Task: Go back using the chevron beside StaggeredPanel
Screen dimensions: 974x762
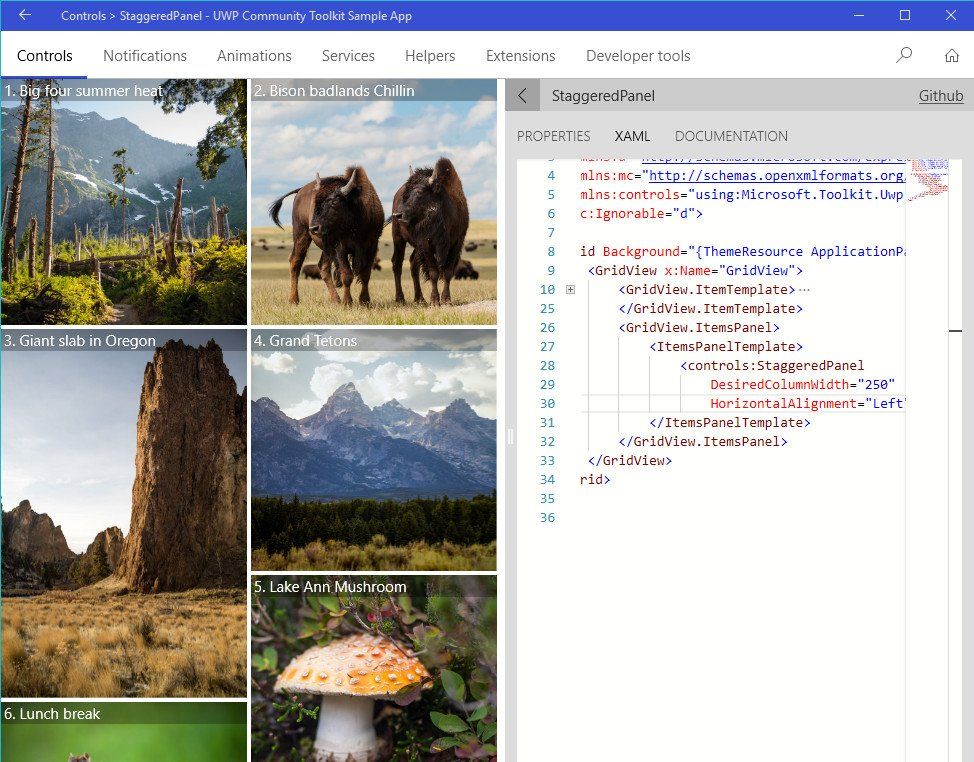Action: (521, 95)
